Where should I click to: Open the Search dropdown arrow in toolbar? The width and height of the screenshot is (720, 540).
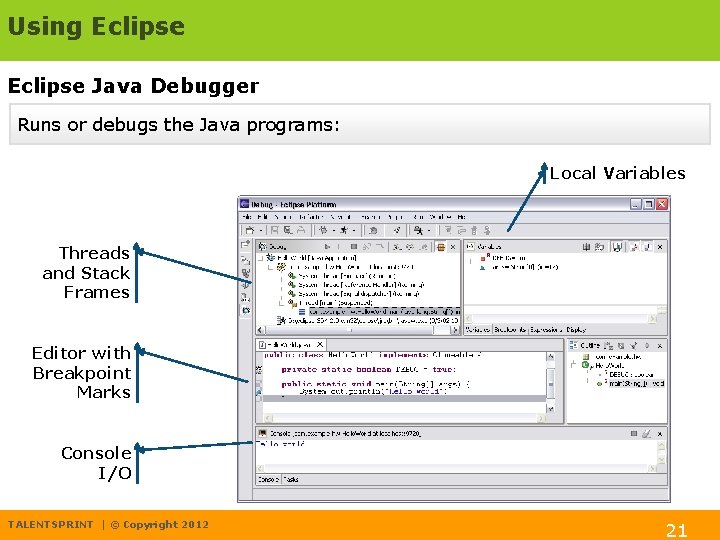(x=429, y=231)
